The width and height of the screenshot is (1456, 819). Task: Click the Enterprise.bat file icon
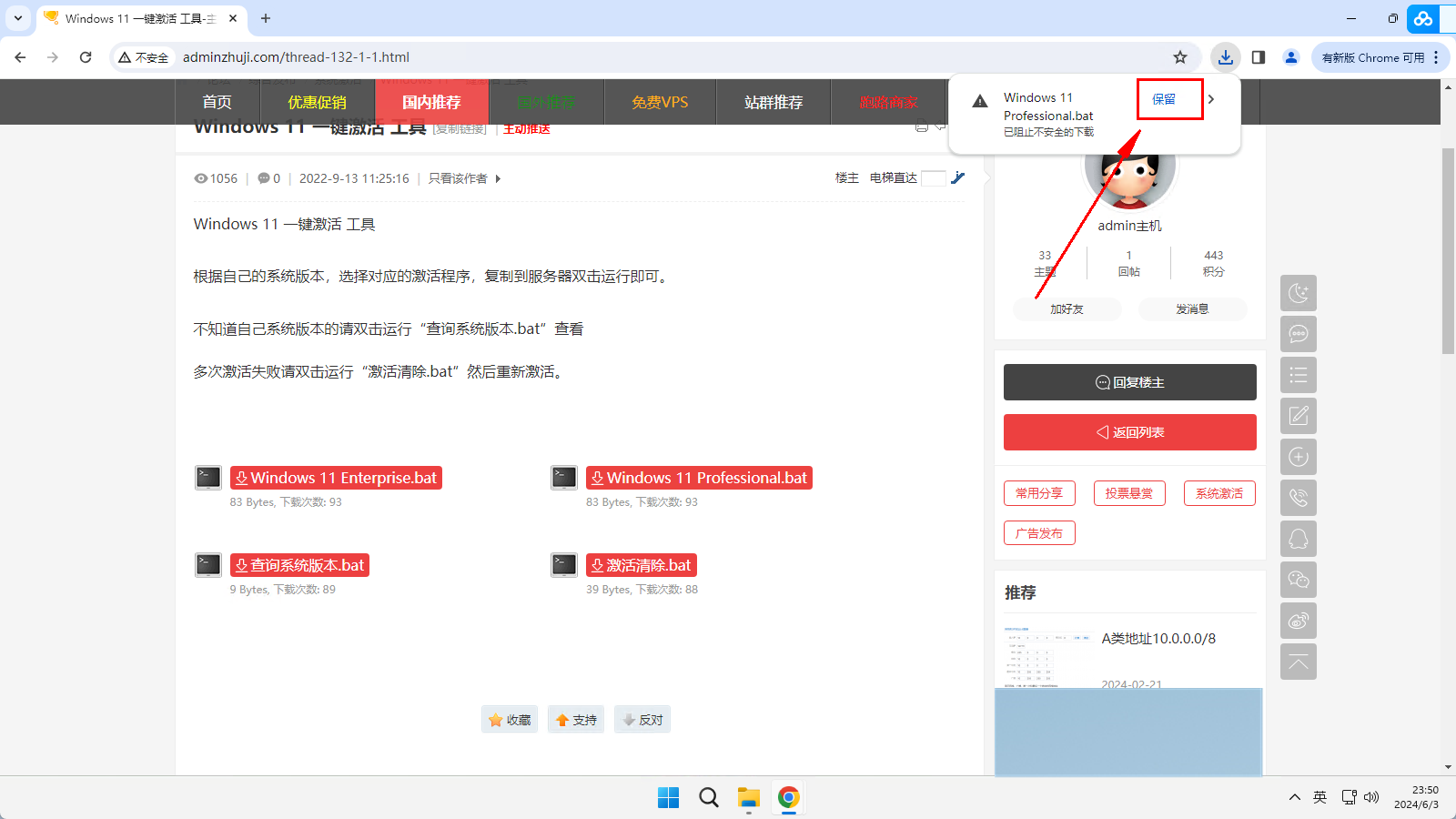(208, 478)
